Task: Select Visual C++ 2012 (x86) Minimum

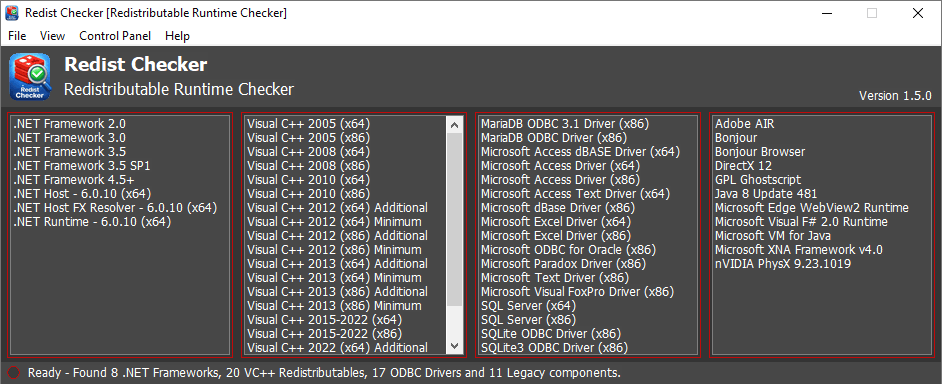Action: [334, 250]
